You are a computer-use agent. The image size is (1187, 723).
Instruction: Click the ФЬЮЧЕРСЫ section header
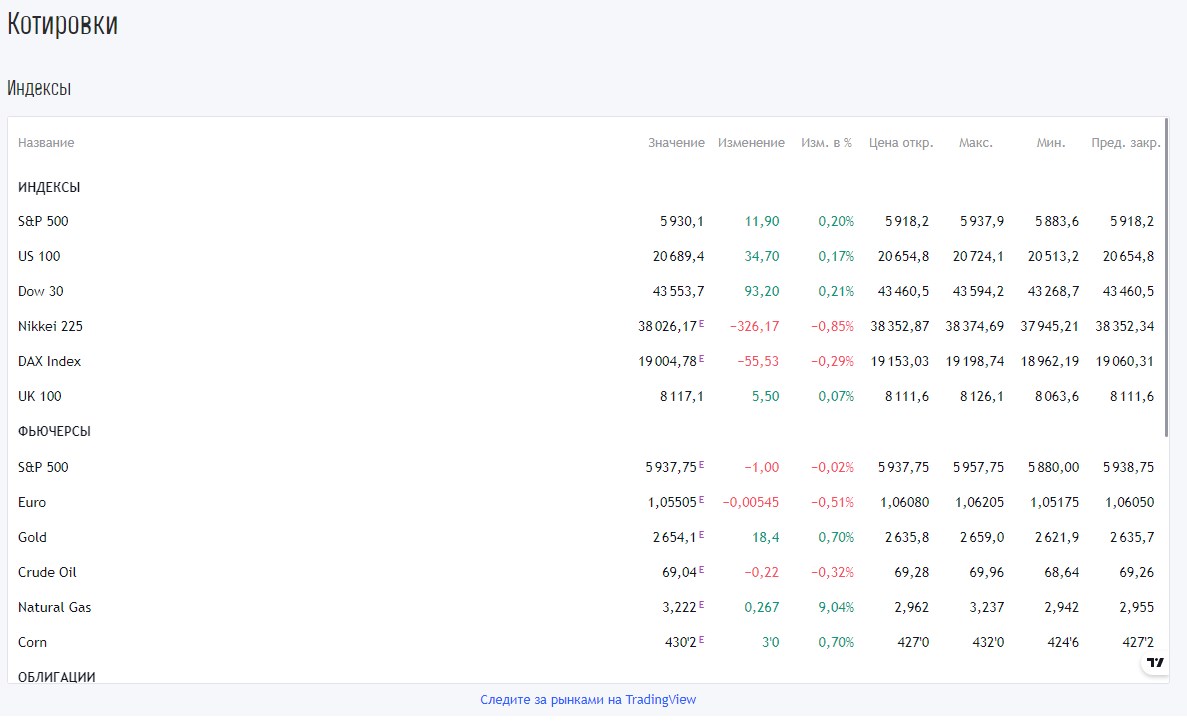55,431
